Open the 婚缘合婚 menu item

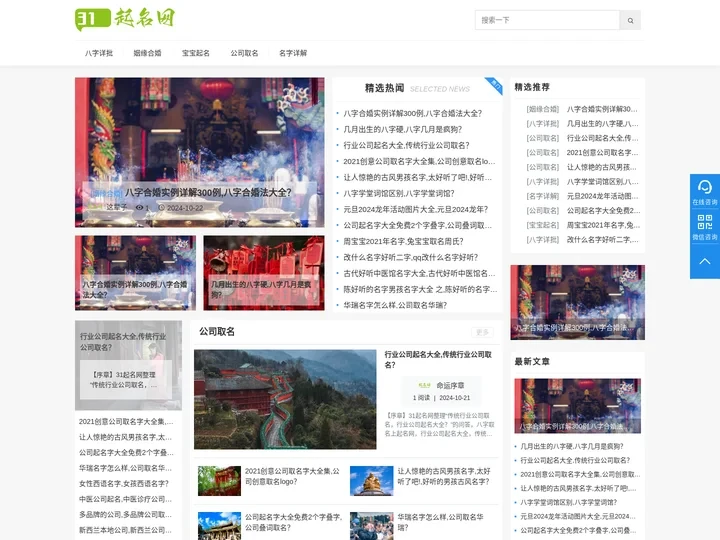click(147, 53)
